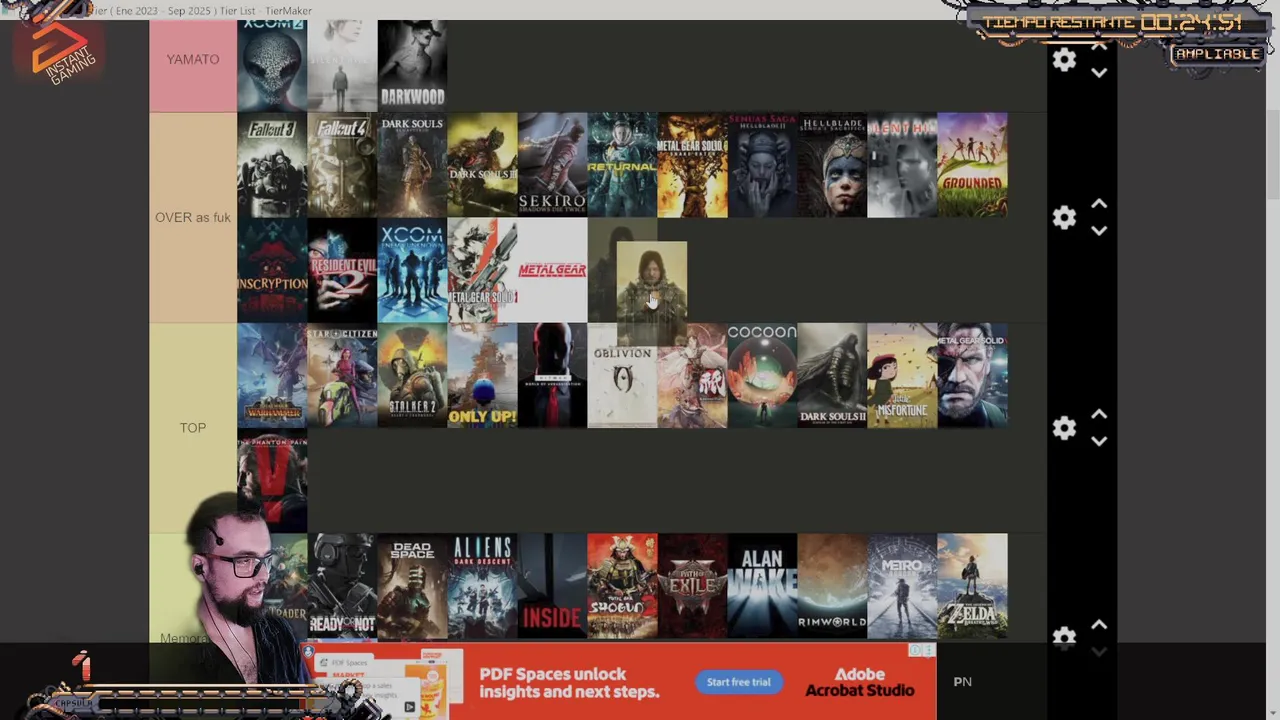Move TOP tier up with arrow
The width and height of the screenshot is (1280, 720).
tap(1099, 414)
